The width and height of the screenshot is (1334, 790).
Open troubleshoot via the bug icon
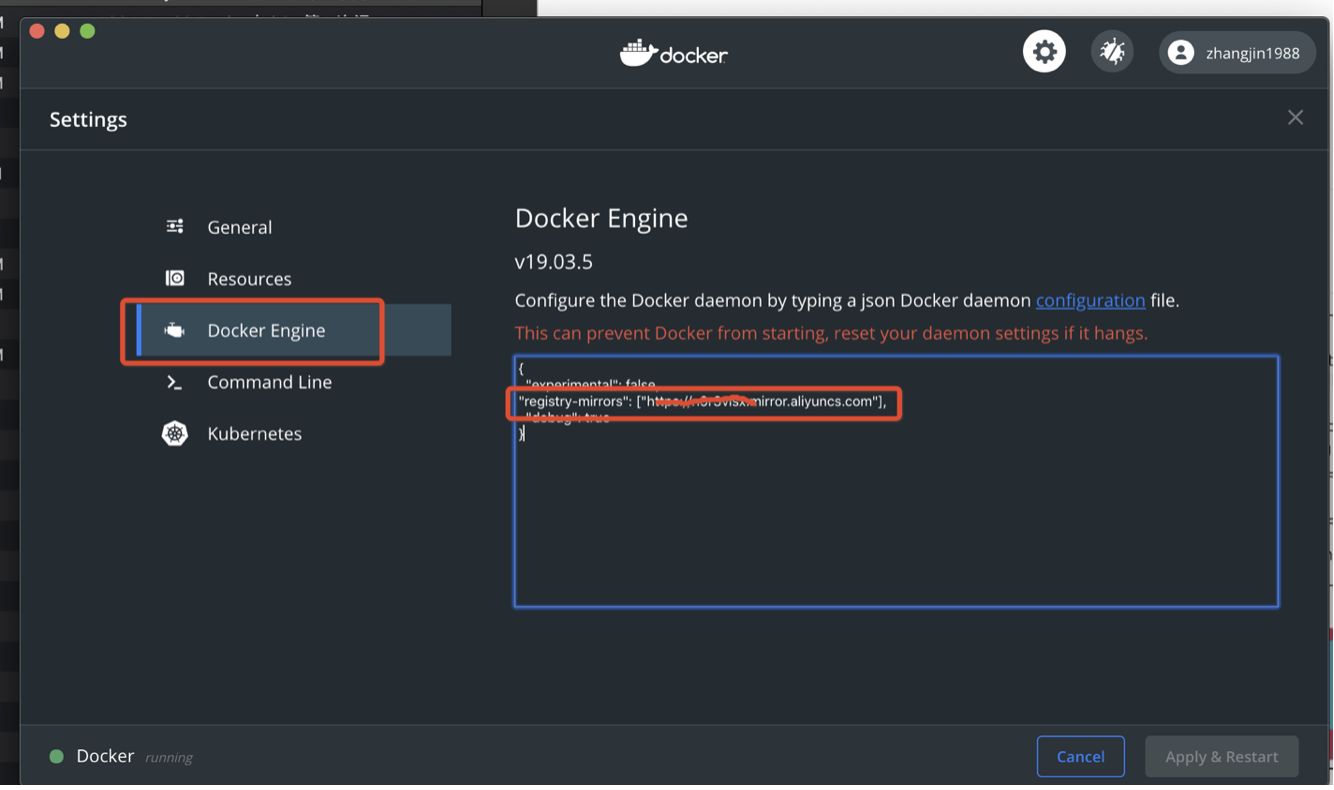[x=1112, y=52]
